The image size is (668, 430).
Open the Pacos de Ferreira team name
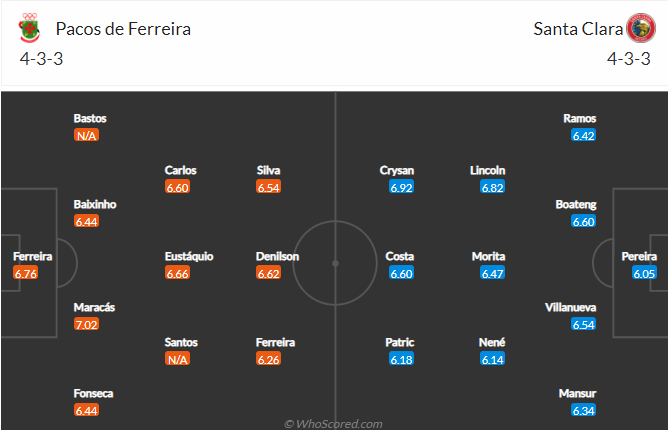pos(123,29)
